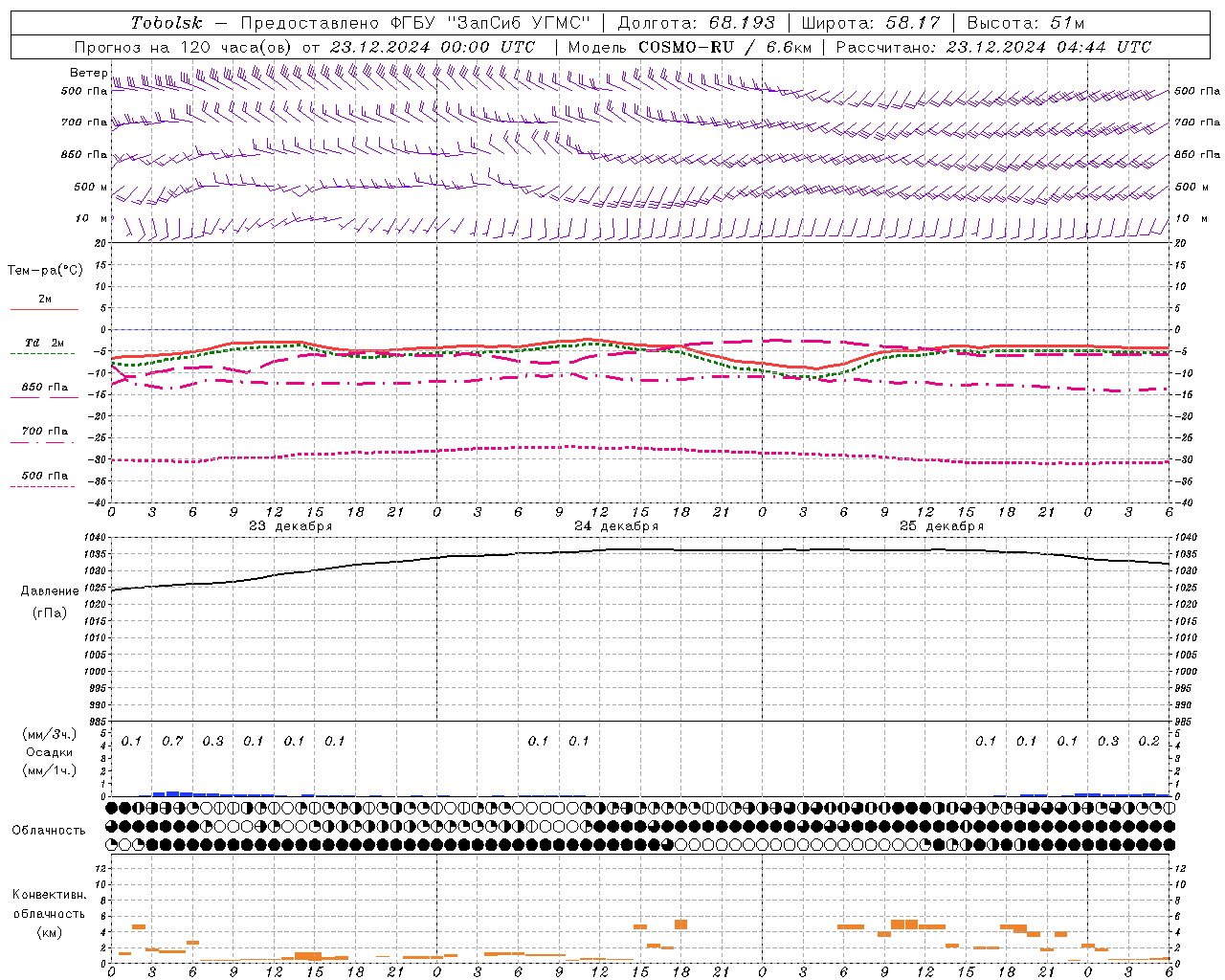Click the Тем-ра(°C) axis label

coord(45,271)
